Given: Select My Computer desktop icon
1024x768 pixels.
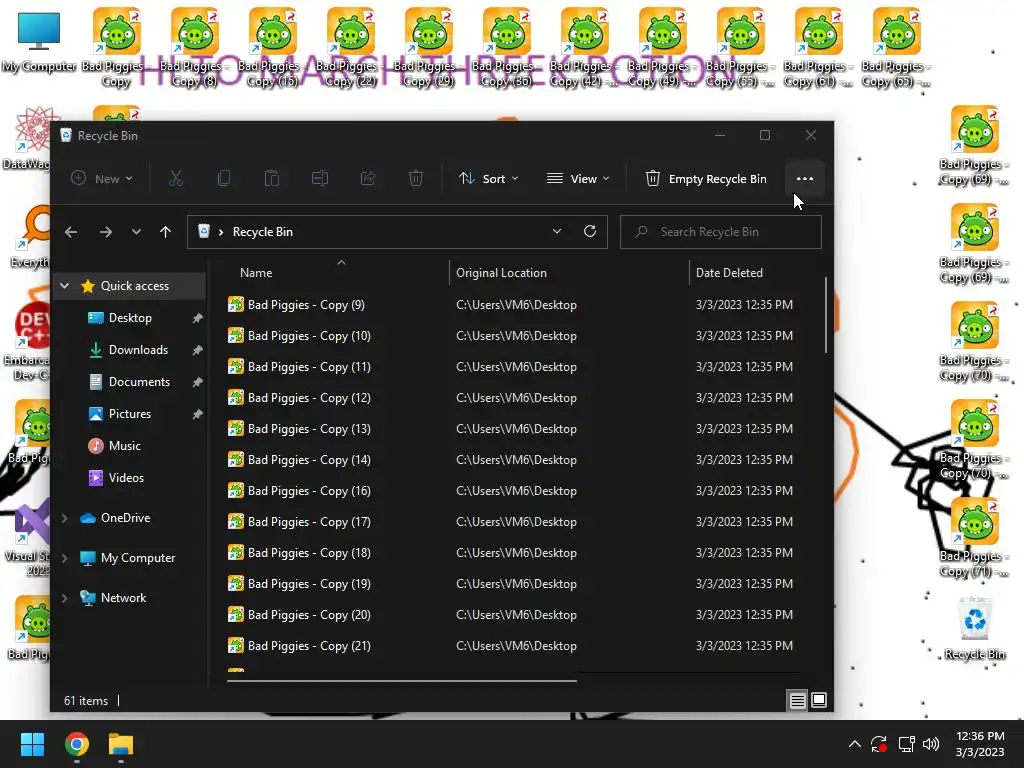Looking at the screenshot, I should (x=39, y=42).
